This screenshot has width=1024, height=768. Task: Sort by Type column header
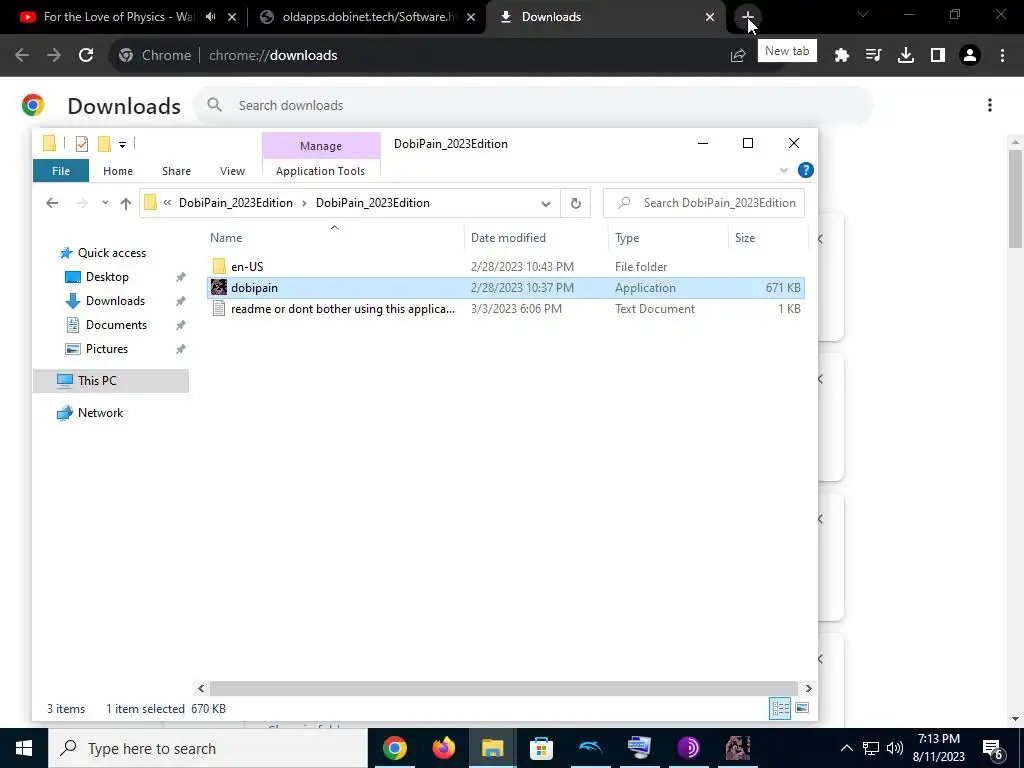point(667,238)
